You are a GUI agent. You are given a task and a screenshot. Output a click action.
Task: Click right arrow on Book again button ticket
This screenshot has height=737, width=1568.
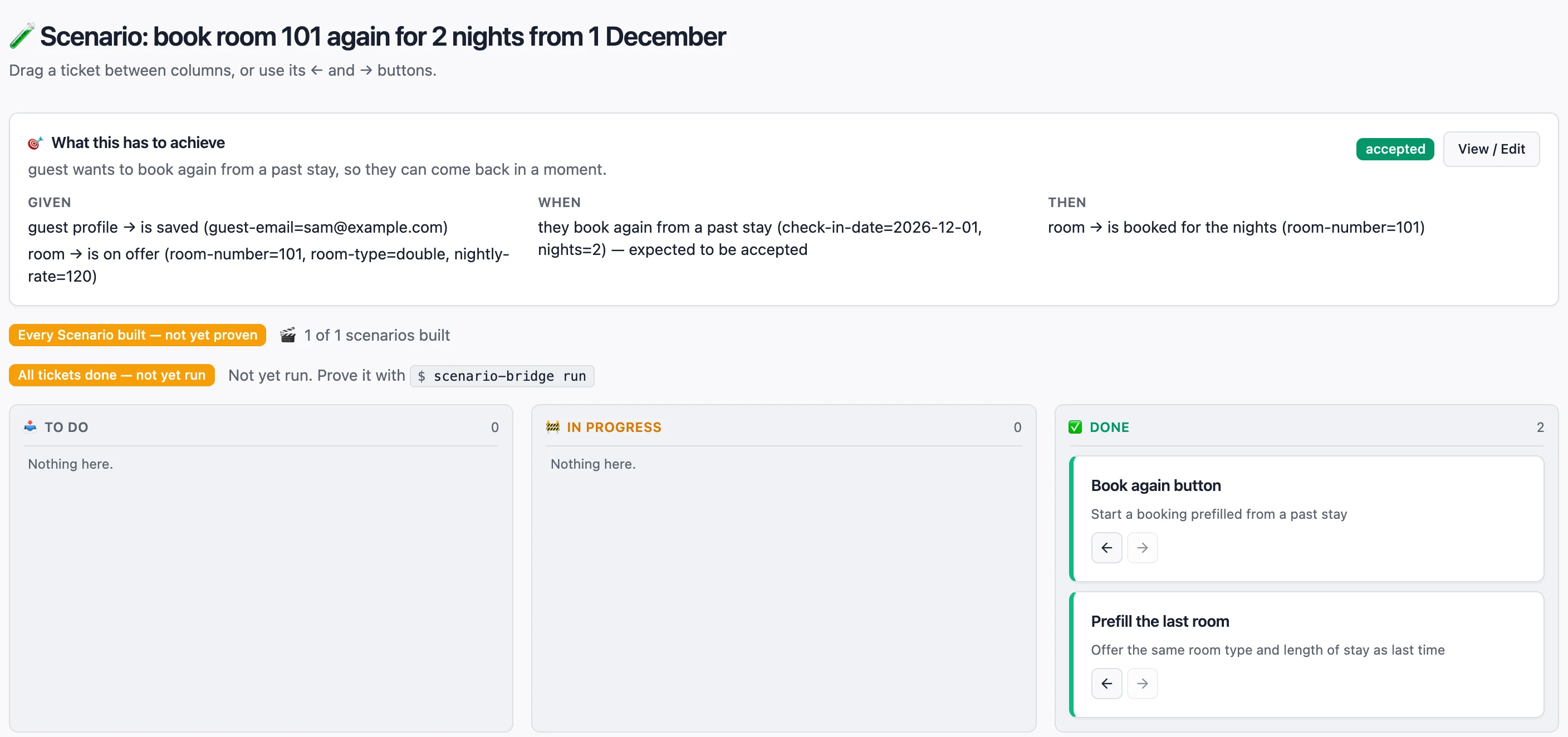click(x=1142, y=548)
